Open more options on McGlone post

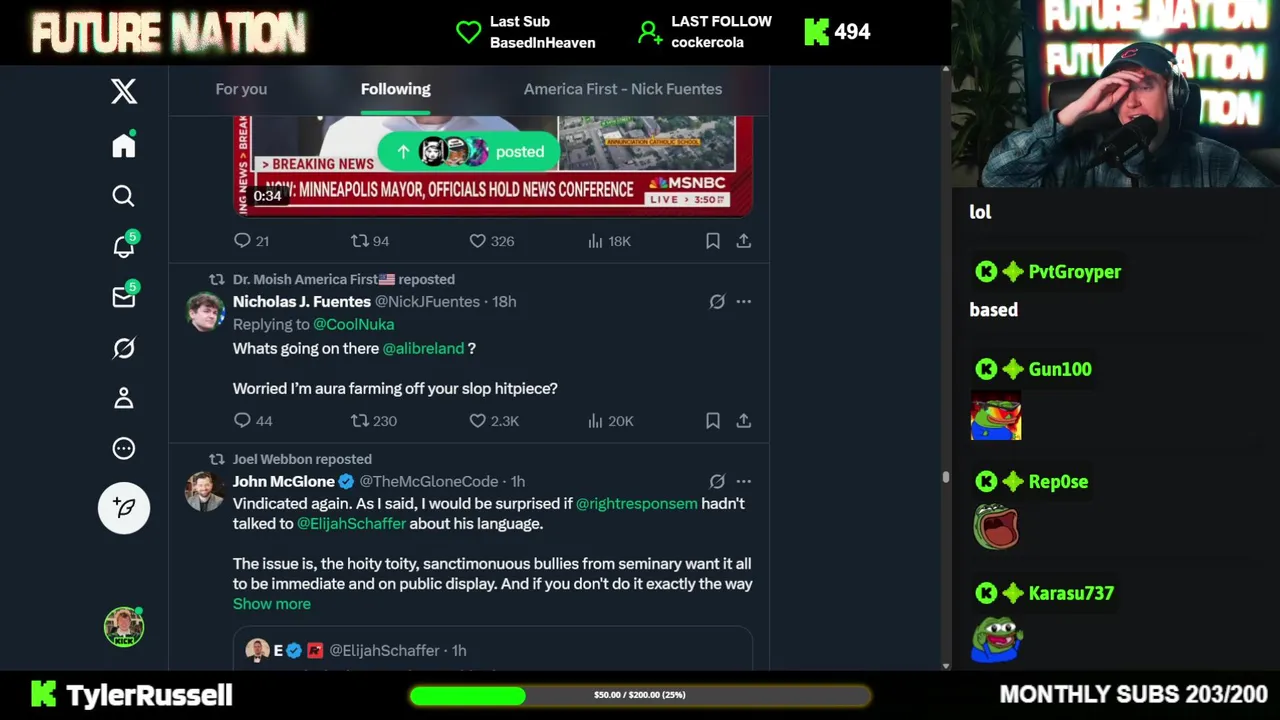[744, 481]
